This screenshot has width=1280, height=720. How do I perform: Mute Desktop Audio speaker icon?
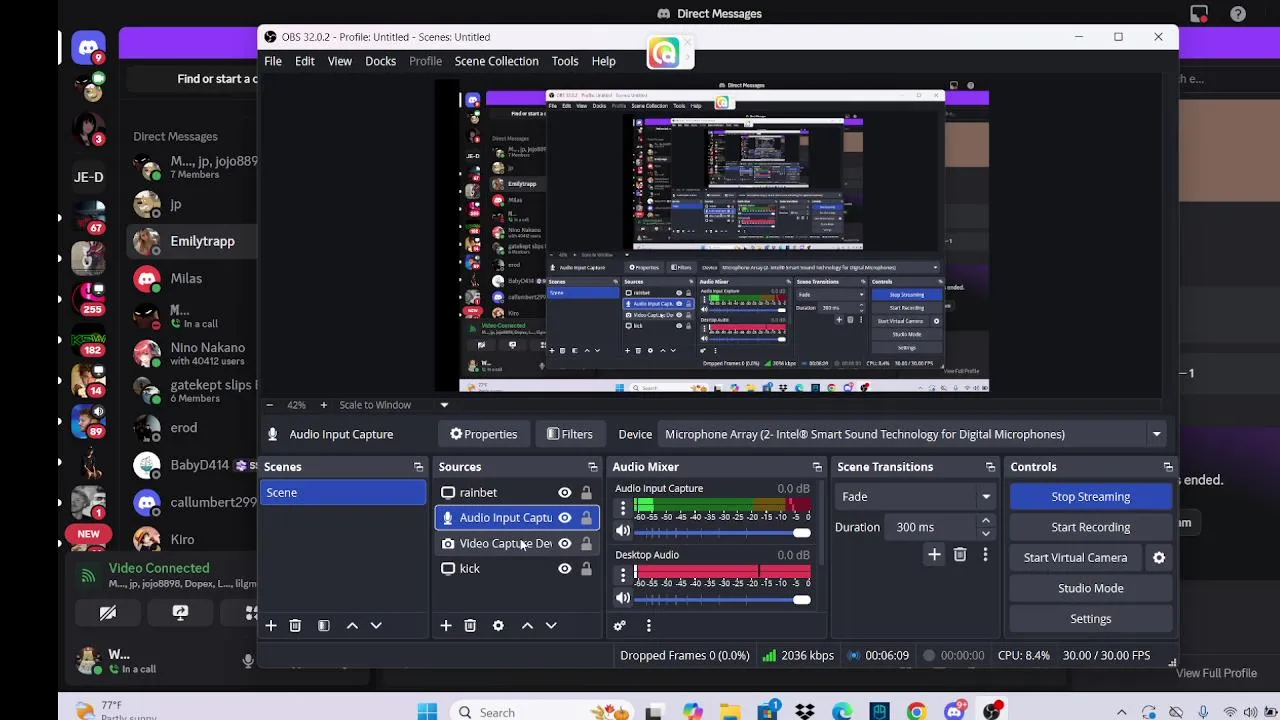[623, 598]
